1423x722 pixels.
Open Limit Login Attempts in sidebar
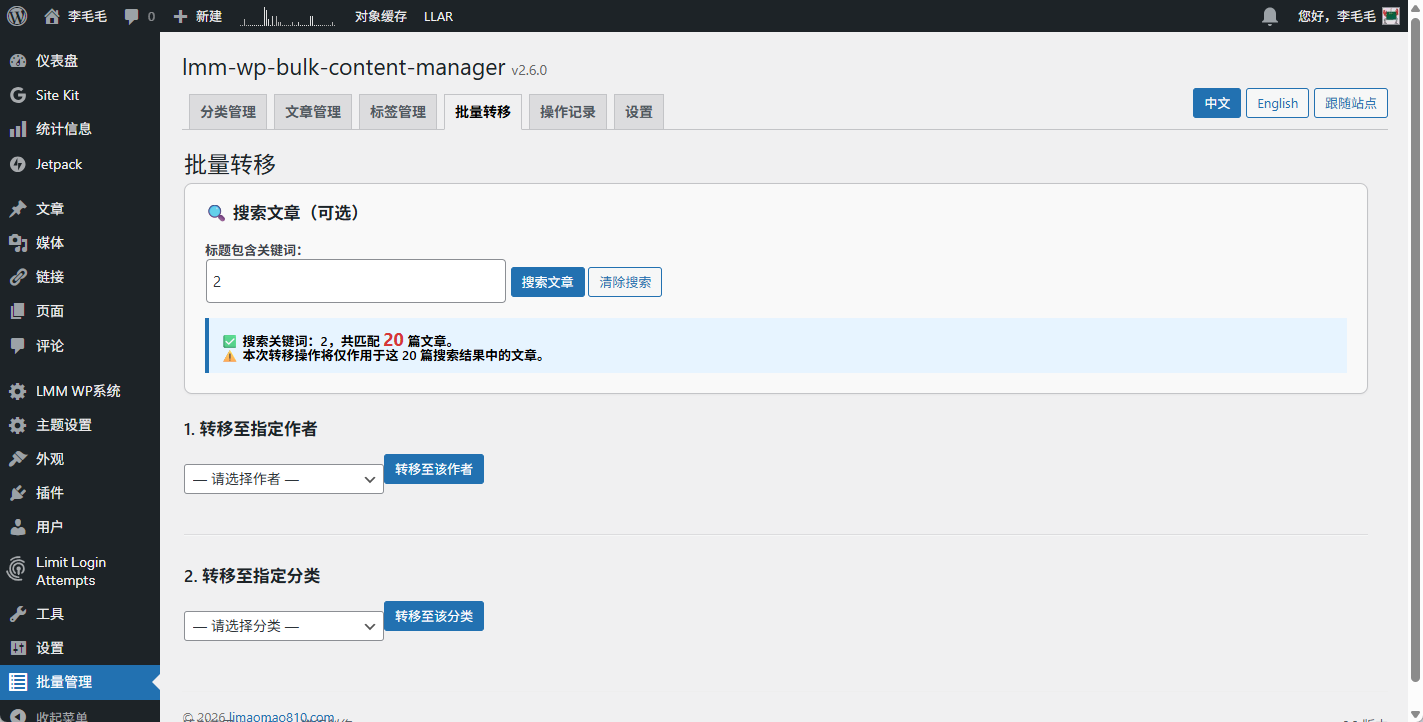coord(70,571)
